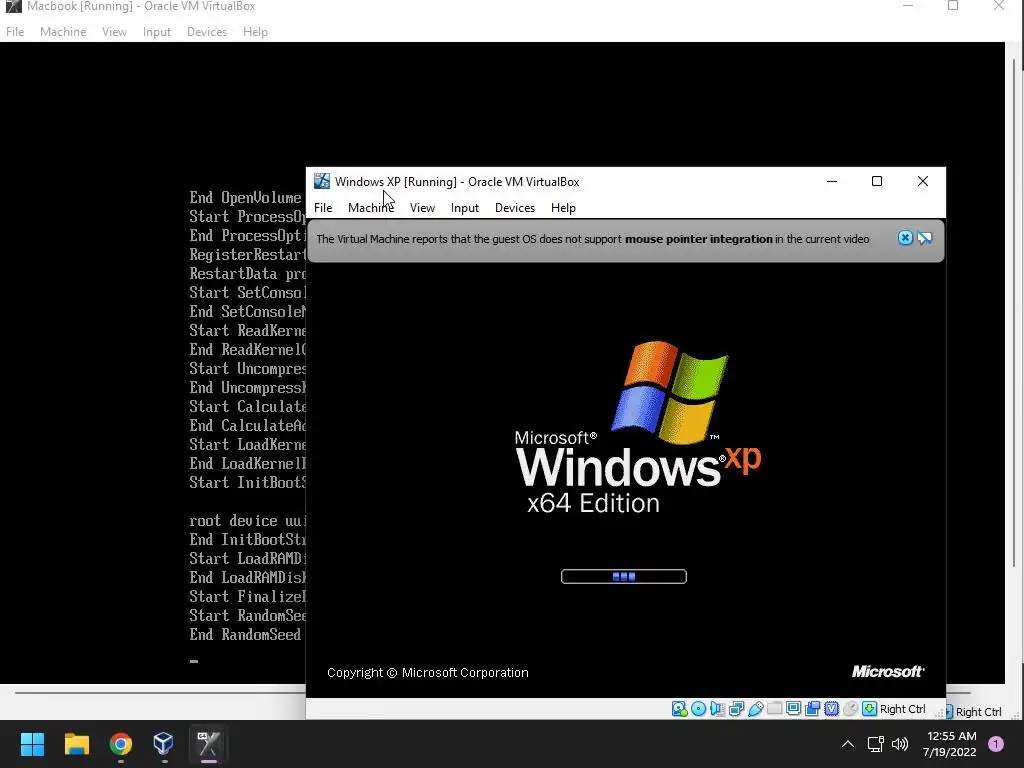Image resolution: width=1024 pixels, height=768 pixels.
Task: Open View menu in Windows XP window
Action: tap(423, 208)
